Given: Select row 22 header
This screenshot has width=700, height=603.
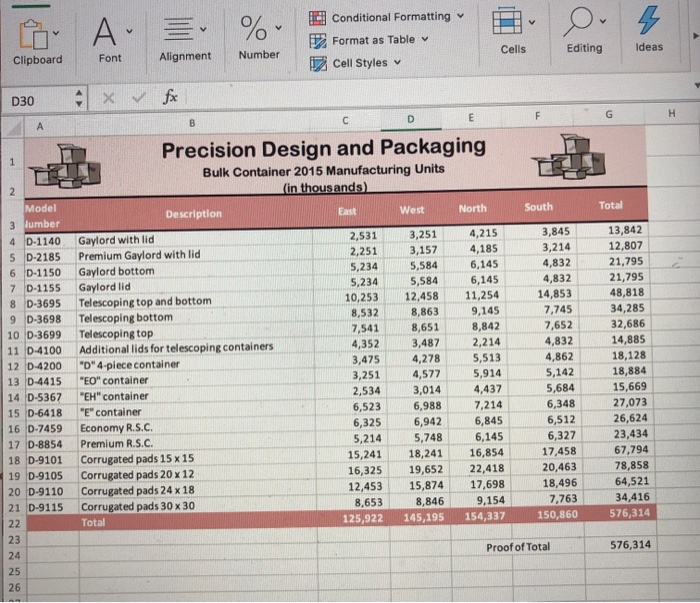Looking at the screenshot, I should (x=14, y=524).
